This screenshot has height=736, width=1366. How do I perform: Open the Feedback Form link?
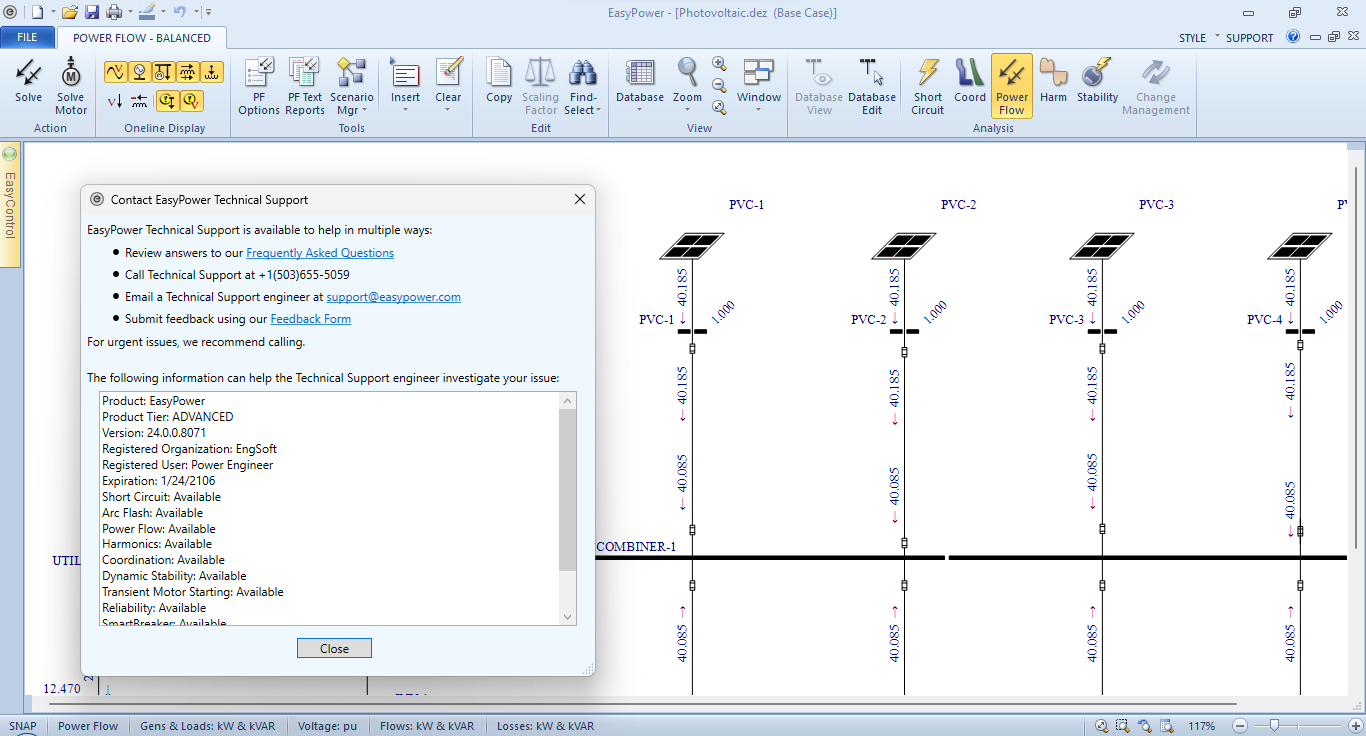310,319
